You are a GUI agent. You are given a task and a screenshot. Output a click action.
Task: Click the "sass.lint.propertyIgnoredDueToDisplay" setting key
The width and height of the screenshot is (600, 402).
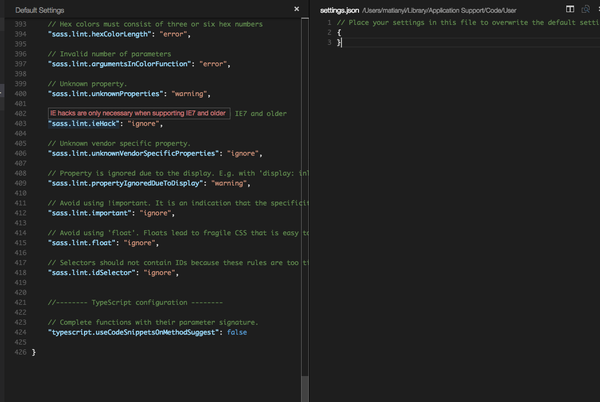(x=126, y=184)
